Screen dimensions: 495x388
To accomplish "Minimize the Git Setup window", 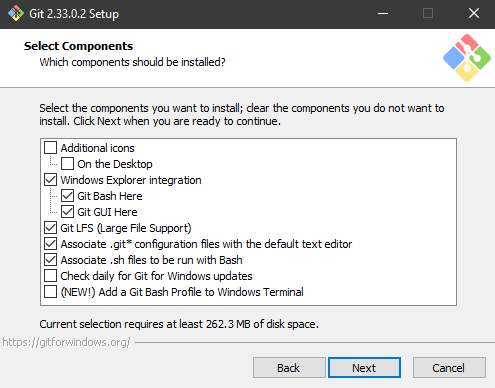I will (383, 14).
